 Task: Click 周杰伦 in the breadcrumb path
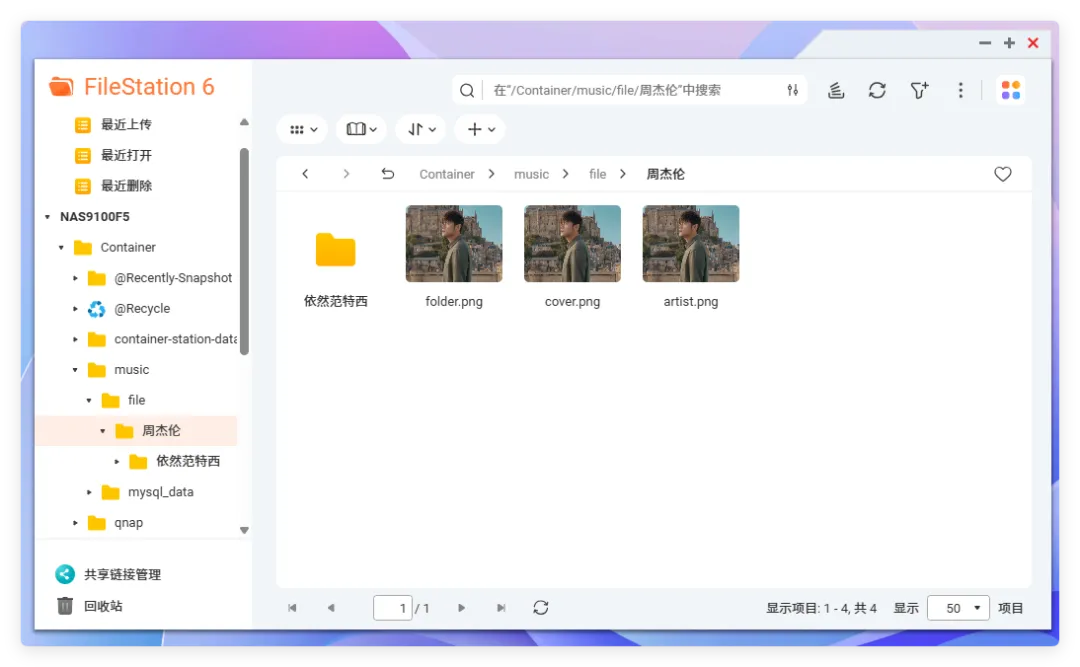pyautogui.click(x=665, y=174)
